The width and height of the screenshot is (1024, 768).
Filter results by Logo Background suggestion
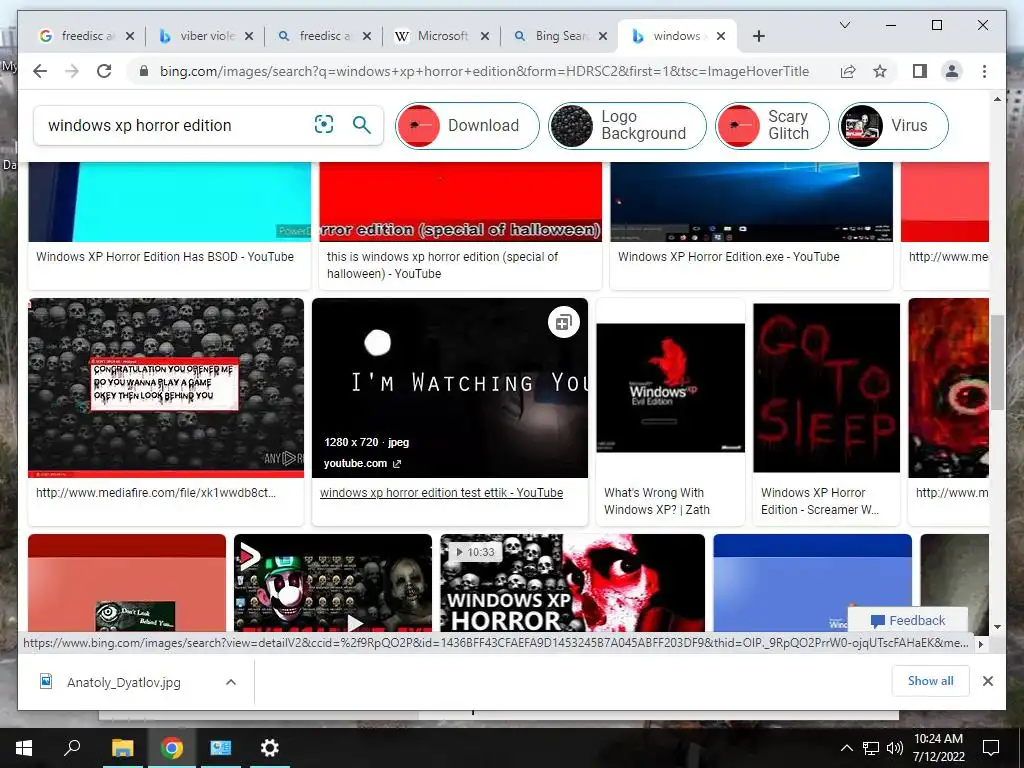pos(627,125)
